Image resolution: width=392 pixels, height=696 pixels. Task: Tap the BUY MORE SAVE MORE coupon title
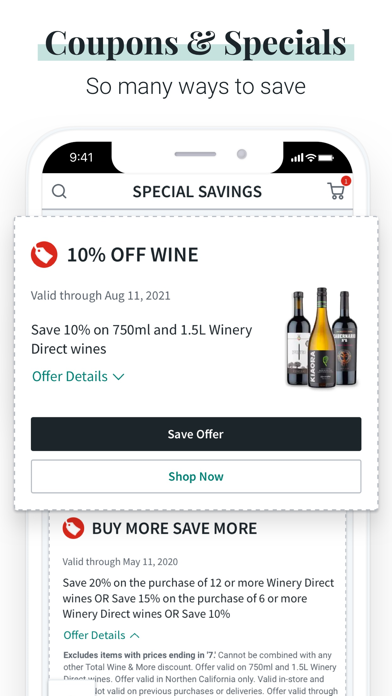click(174, 528)
